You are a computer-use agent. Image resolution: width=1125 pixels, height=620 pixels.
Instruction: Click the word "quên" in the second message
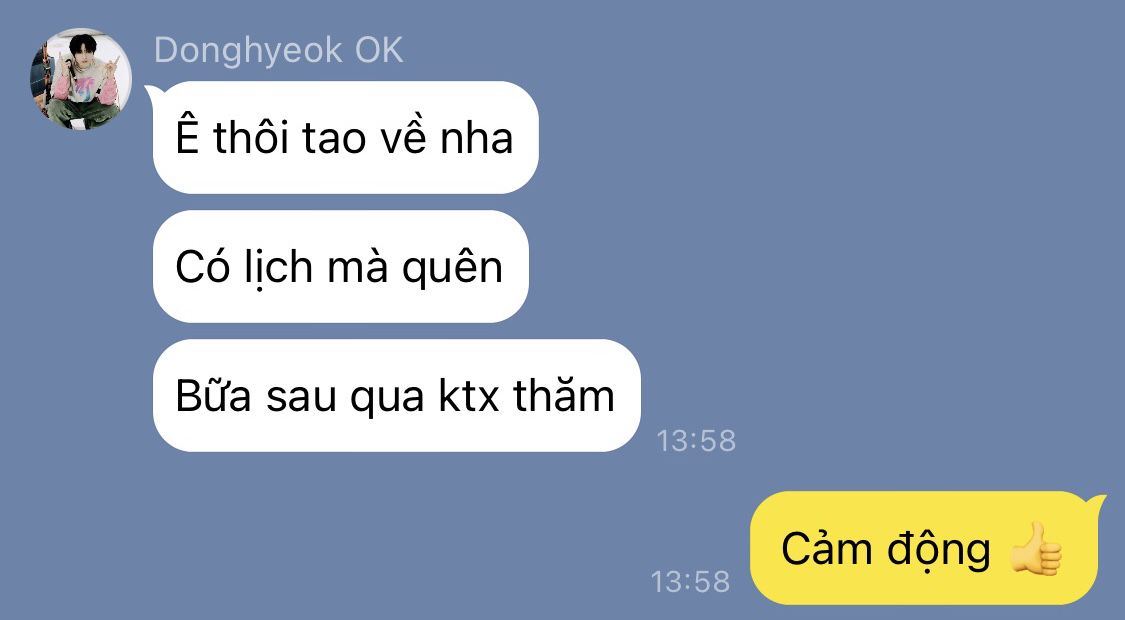[452, 268]
